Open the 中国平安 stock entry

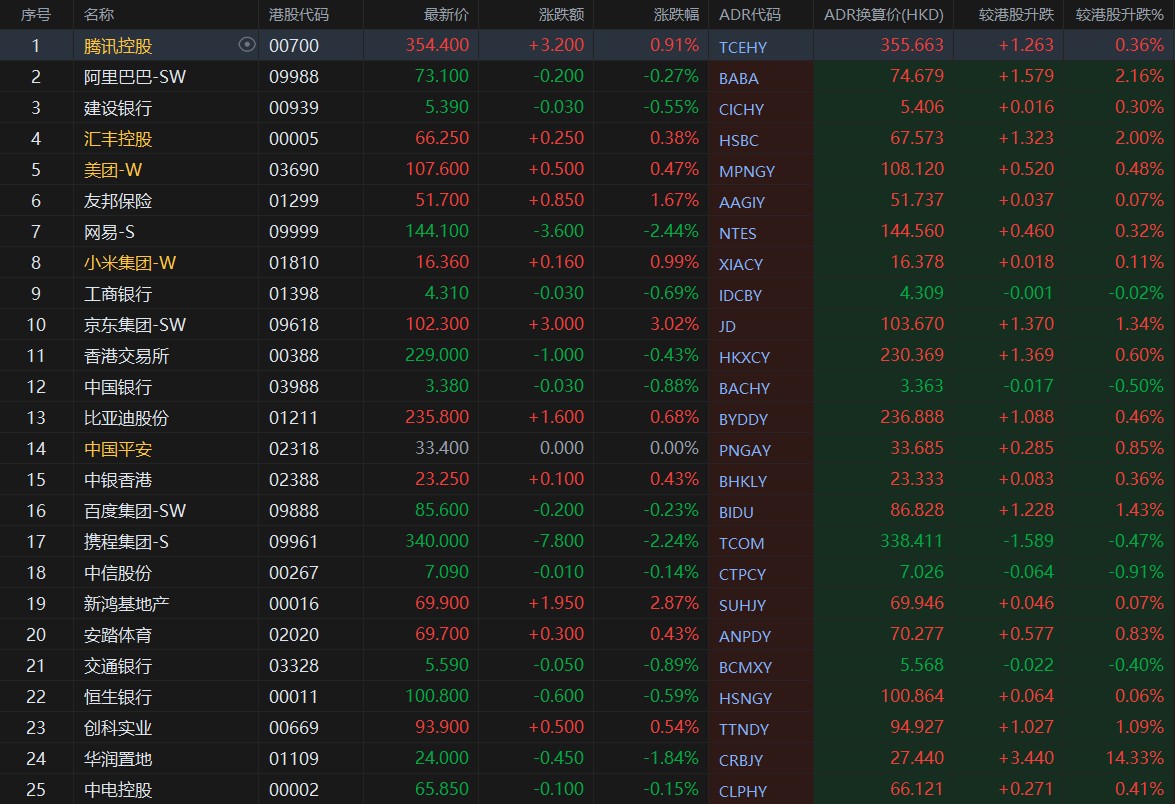[118, 449]
